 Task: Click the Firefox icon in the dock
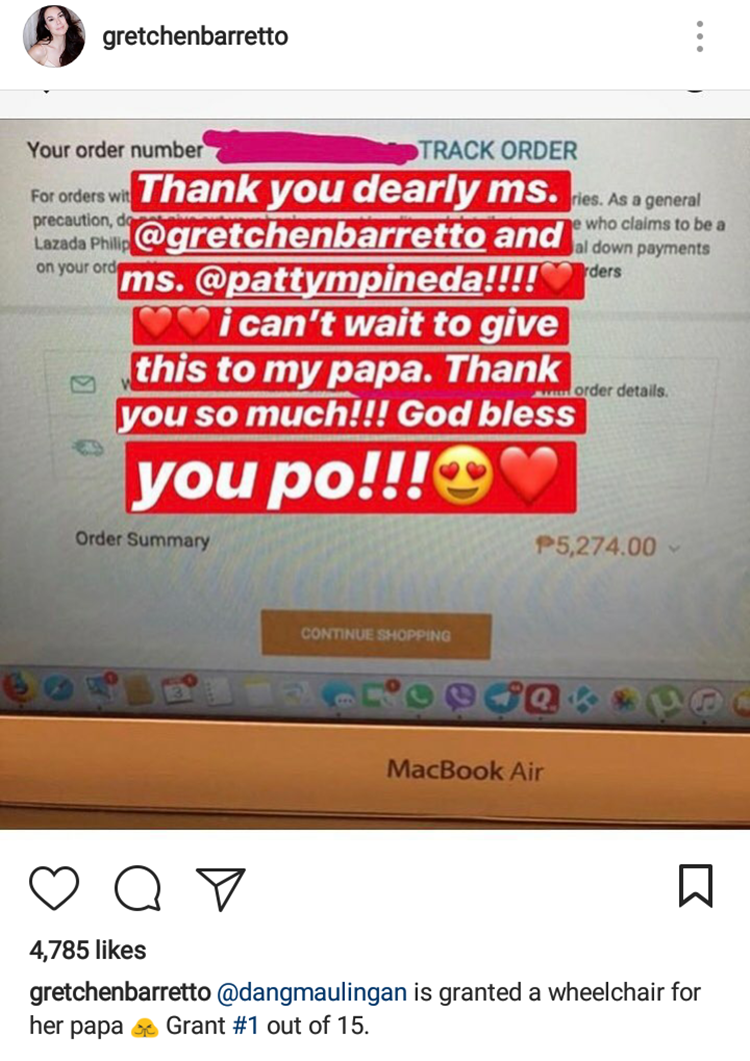18,689
